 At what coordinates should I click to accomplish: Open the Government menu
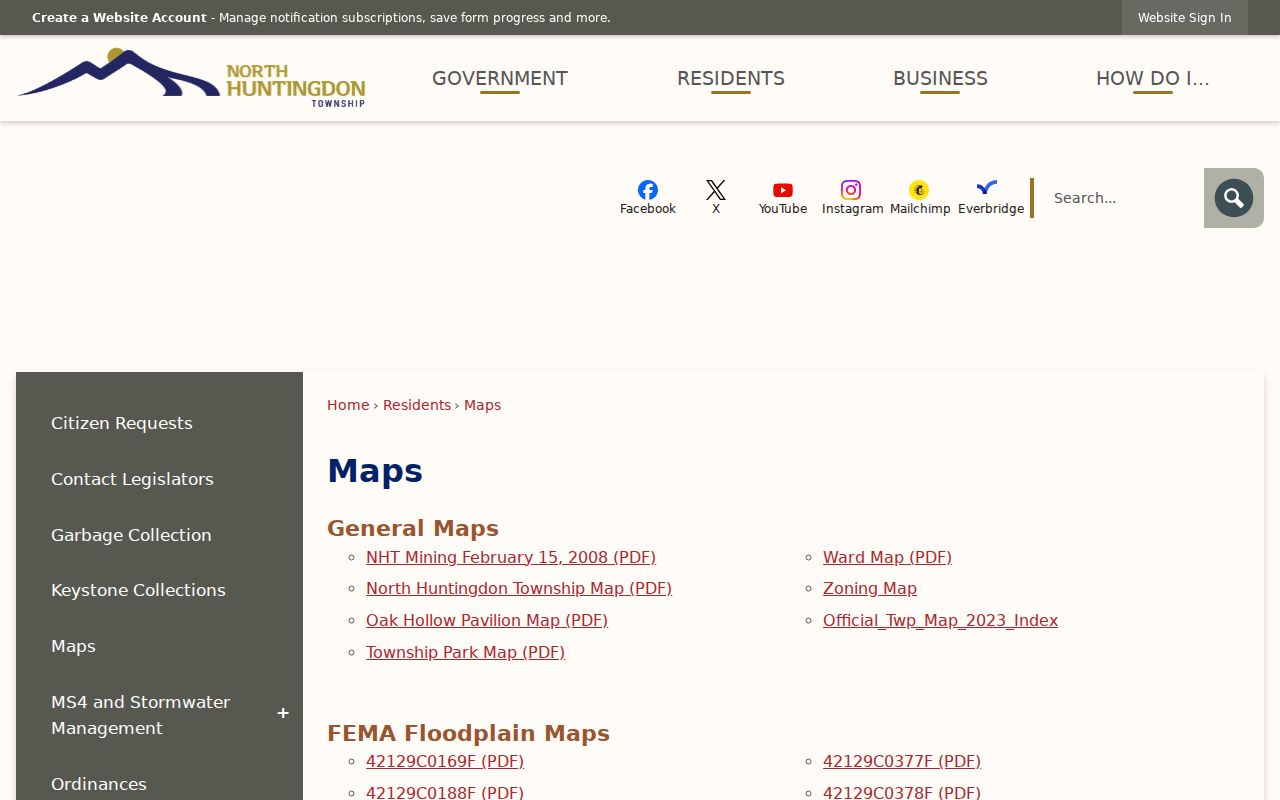[500, 79]
